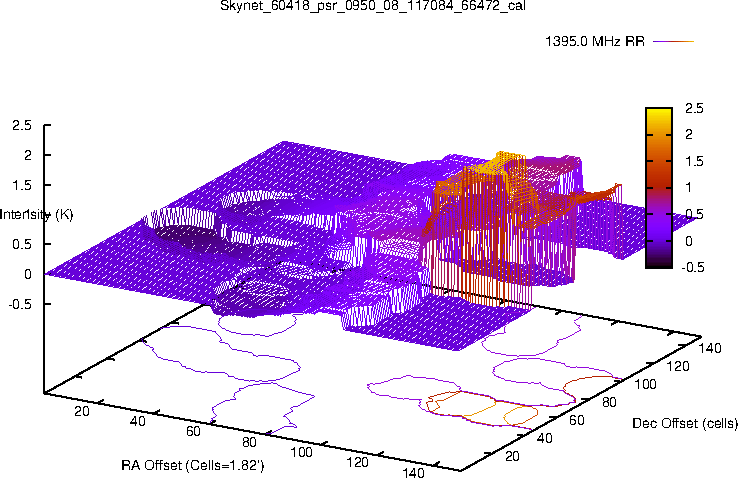The image size is (738, 478).
Task: Click the z-axis tick label 0.5
Action: (22, 244)
